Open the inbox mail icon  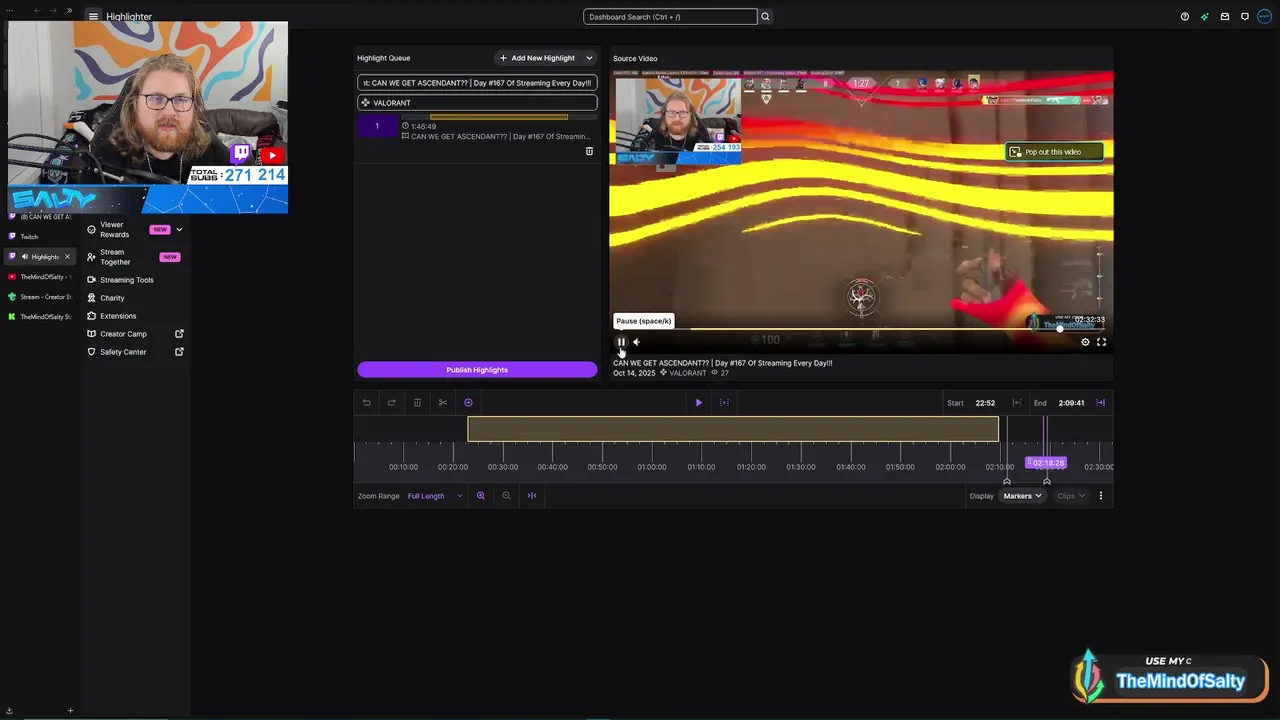(x=1225, y=16)
